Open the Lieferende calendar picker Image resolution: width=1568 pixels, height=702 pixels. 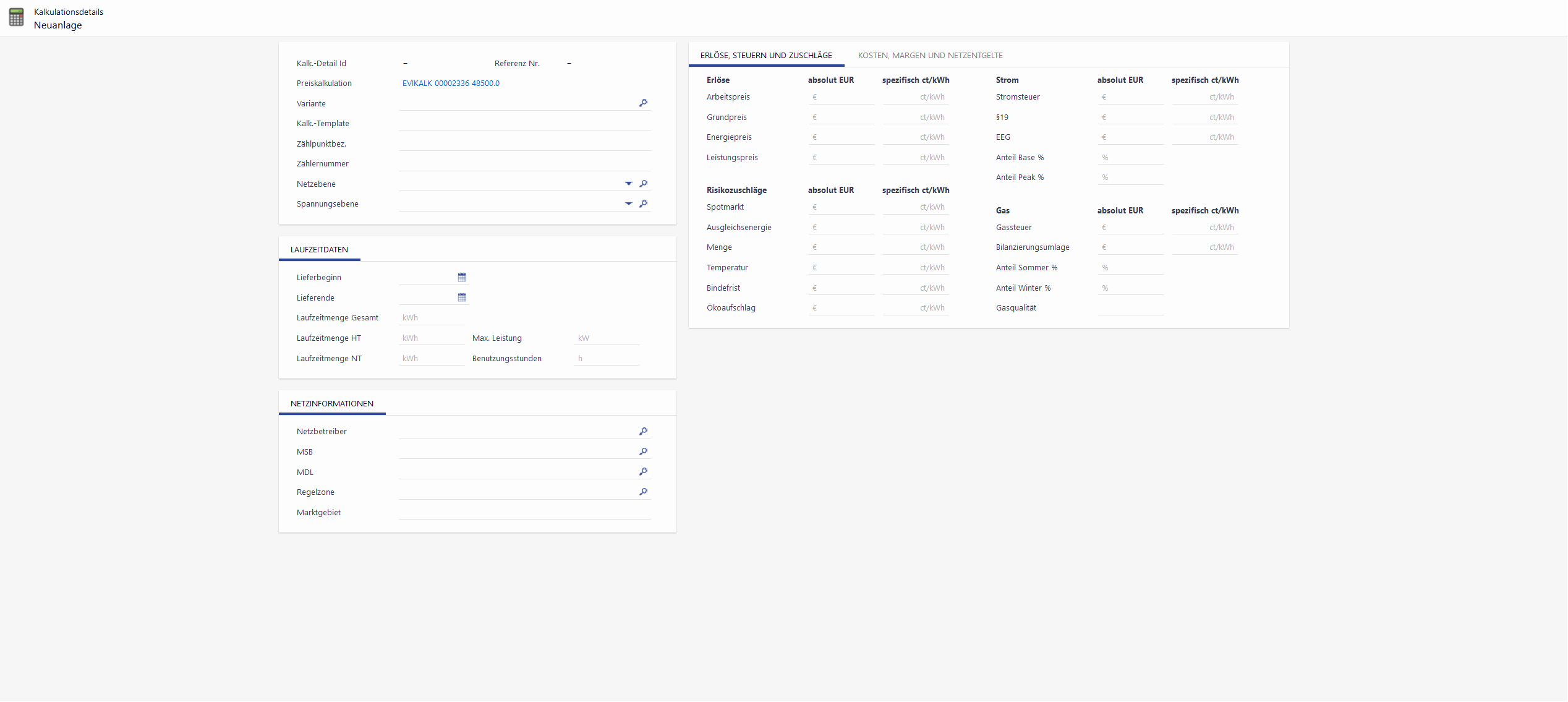pos(462,297)
